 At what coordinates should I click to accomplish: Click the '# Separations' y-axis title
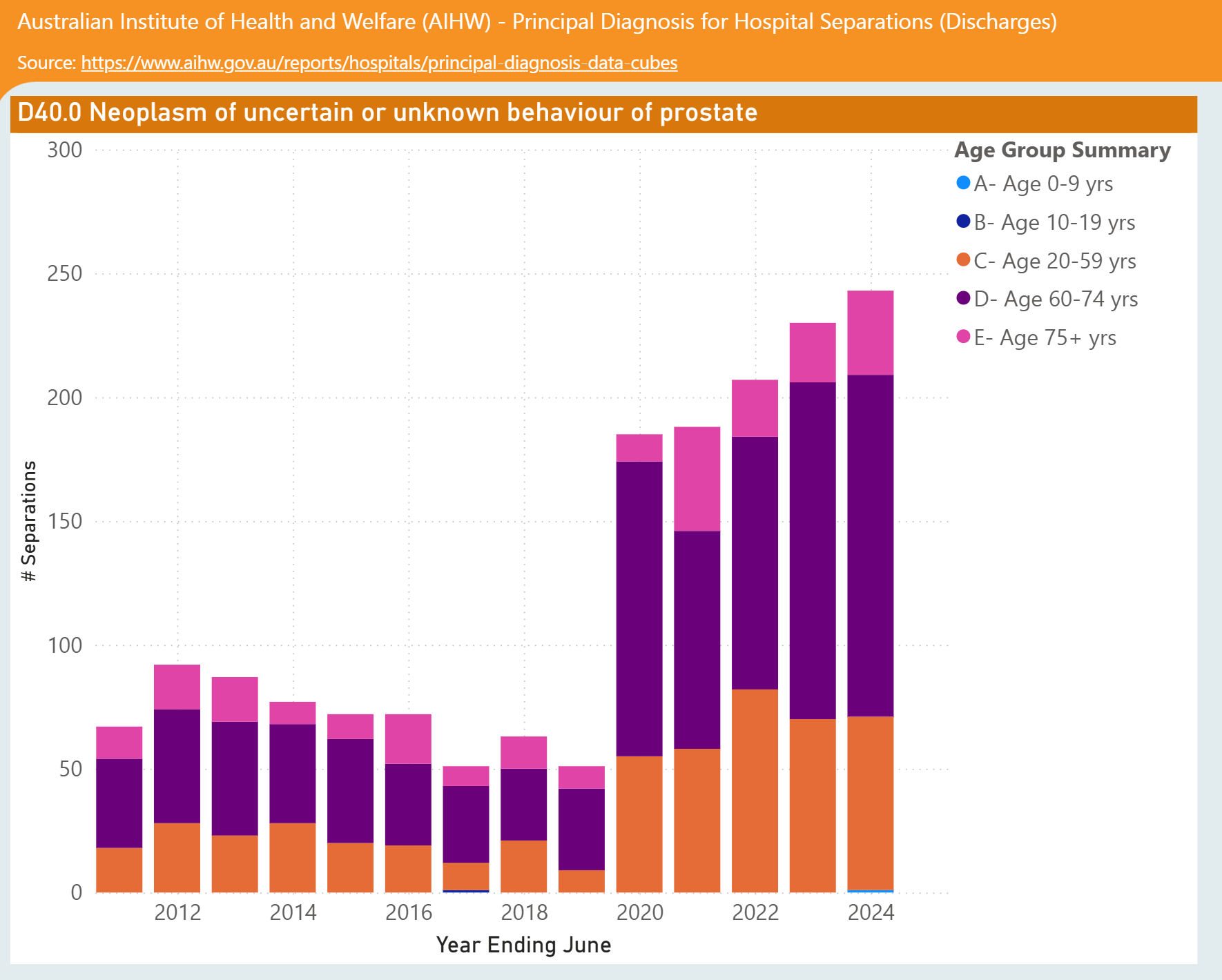[x=29, y=521]
